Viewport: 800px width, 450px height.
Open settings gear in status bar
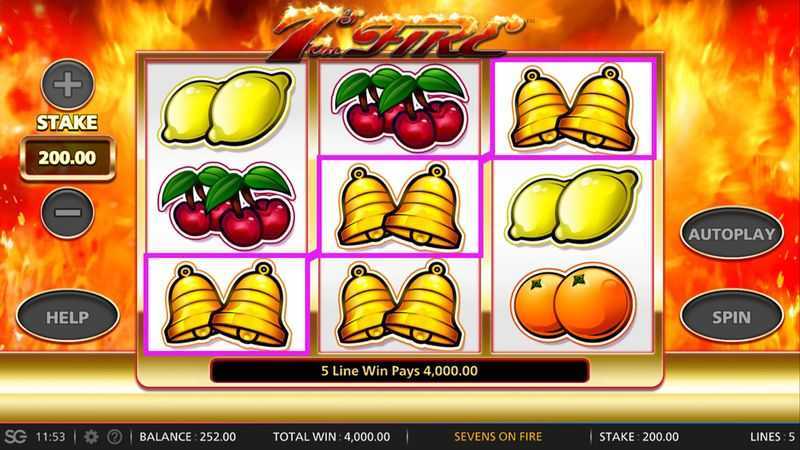91,437
